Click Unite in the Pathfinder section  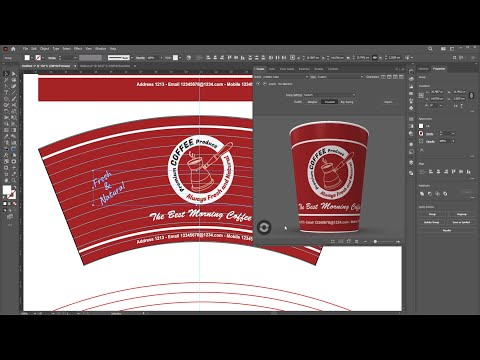[422, 194]
